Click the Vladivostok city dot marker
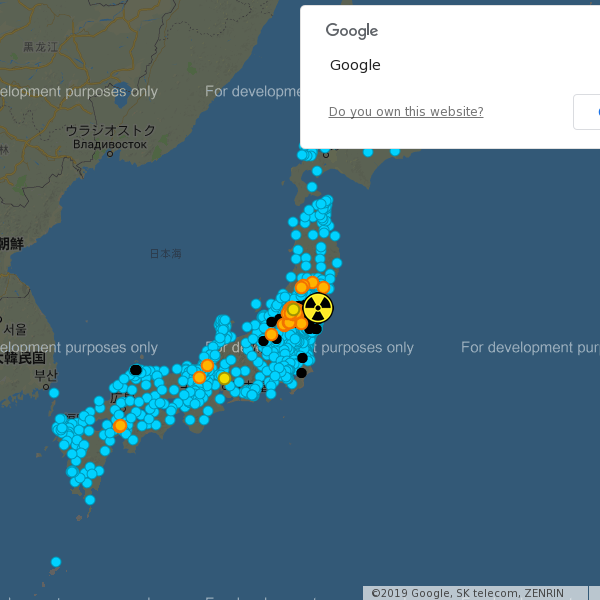Viewport: 600px width, 600px height. click(x=110, y=154)
